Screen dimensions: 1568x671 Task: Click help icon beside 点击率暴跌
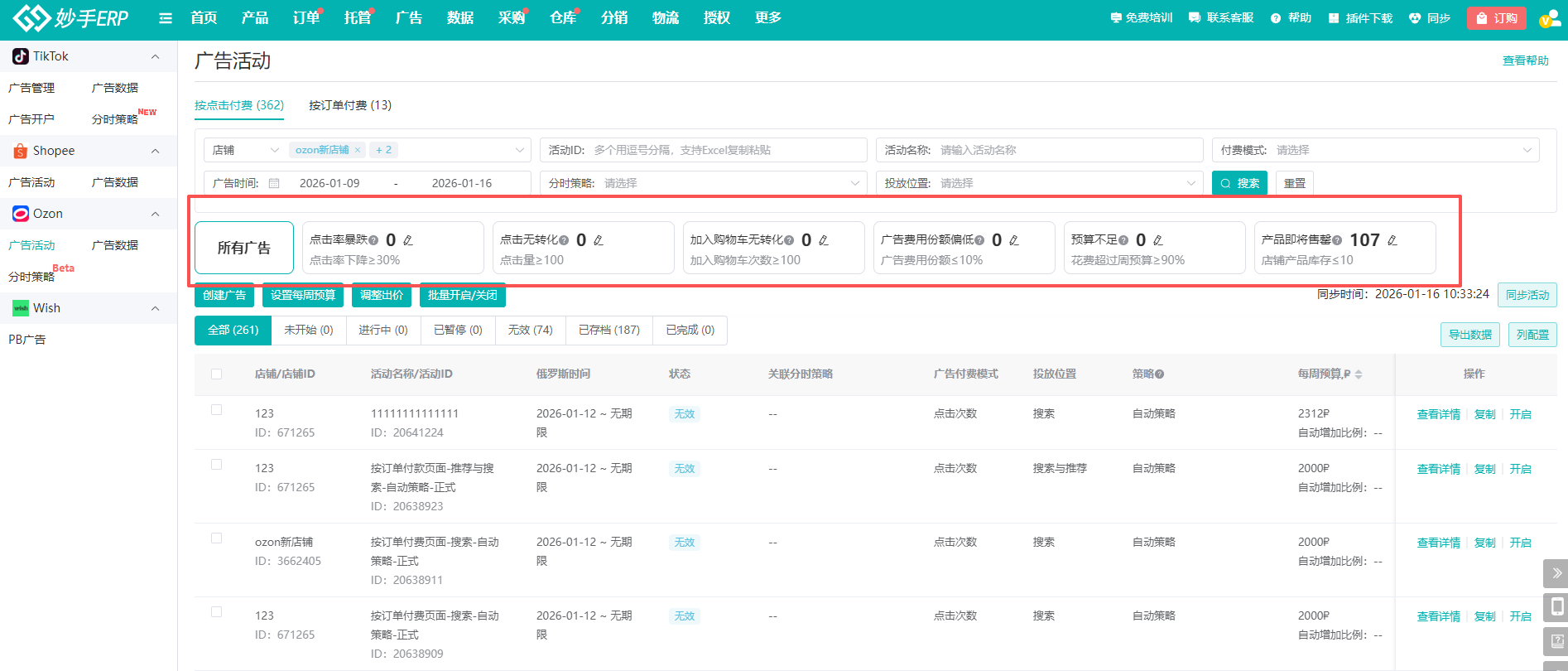coord(373,240)
